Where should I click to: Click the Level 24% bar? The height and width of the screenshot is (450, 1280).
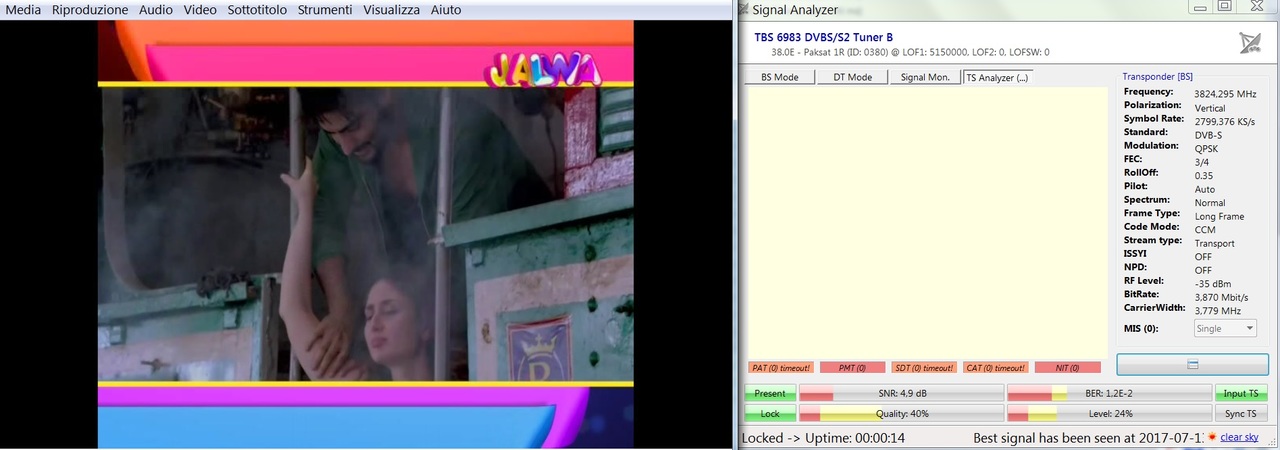(1109, 413)
